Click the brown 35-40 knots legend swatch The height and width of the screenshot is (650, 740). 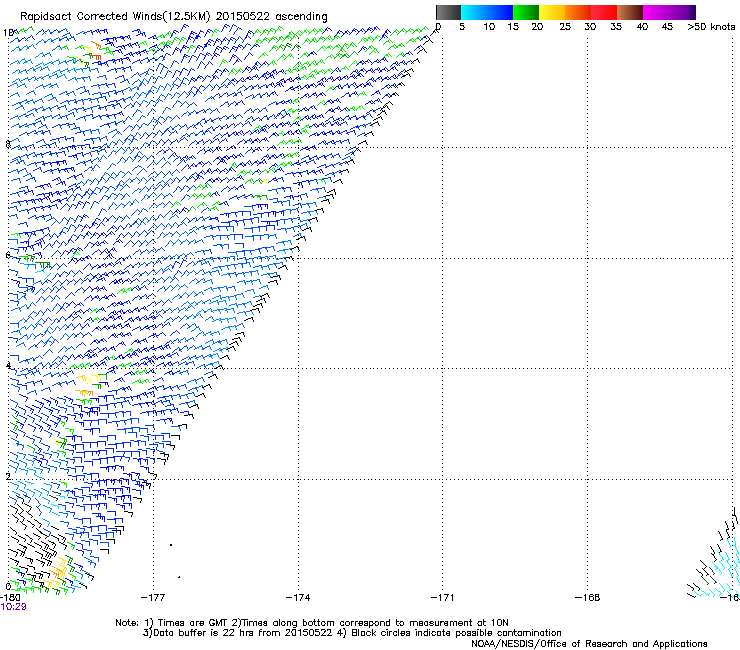coord(630,12)
